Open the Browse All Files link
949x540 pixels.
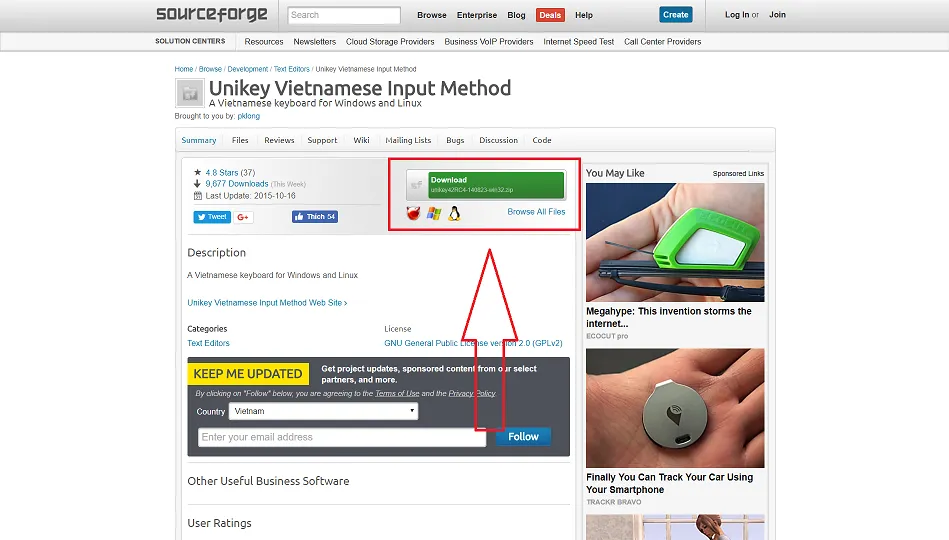[536, 212]
